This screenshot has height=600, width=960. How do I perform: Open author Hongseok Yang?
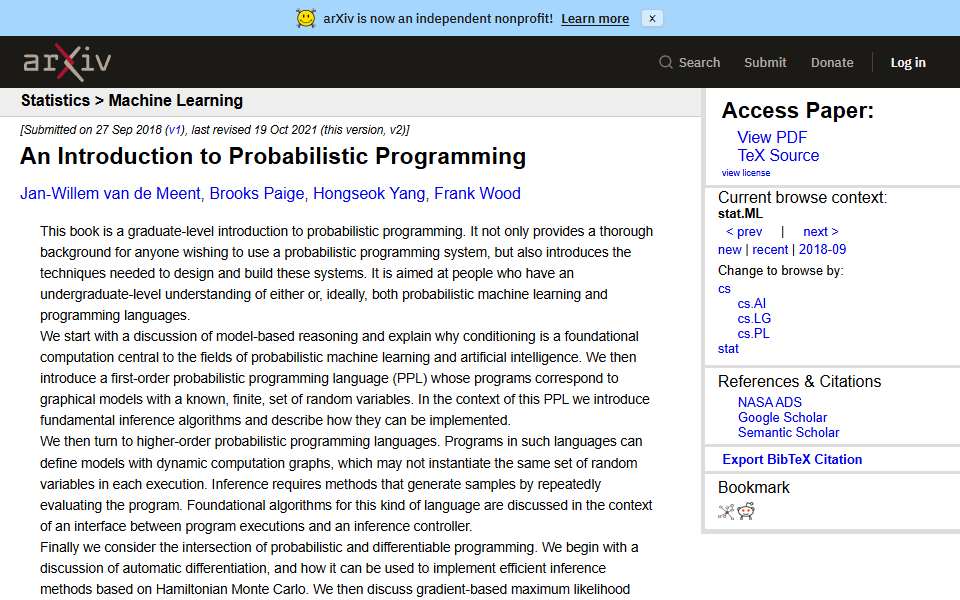tap(369, 193)
